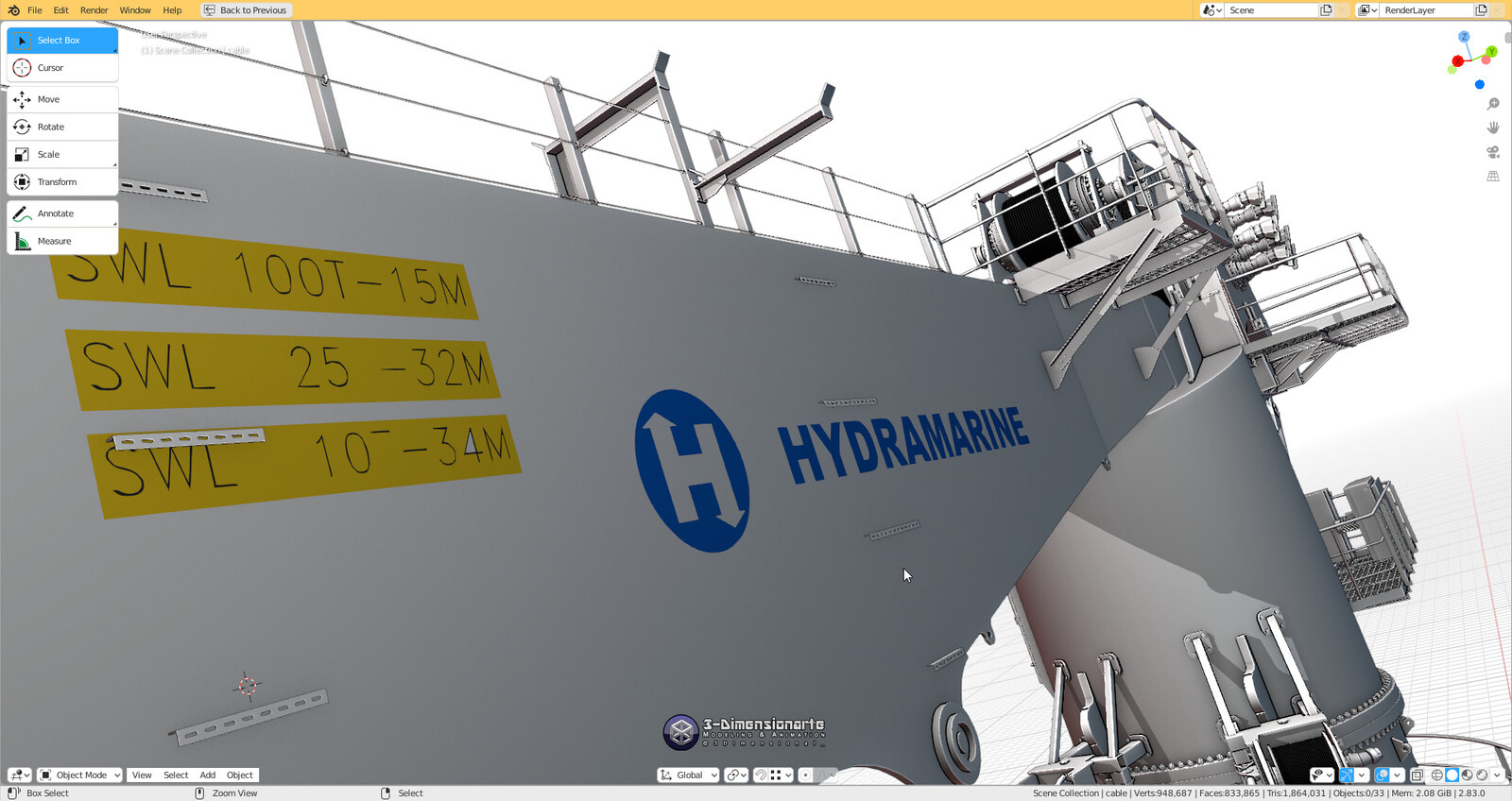Switch to solid viewport shading
The width and height of the screenshot is (1512, 801).
pyautogui.click(x=1452, y=775)
